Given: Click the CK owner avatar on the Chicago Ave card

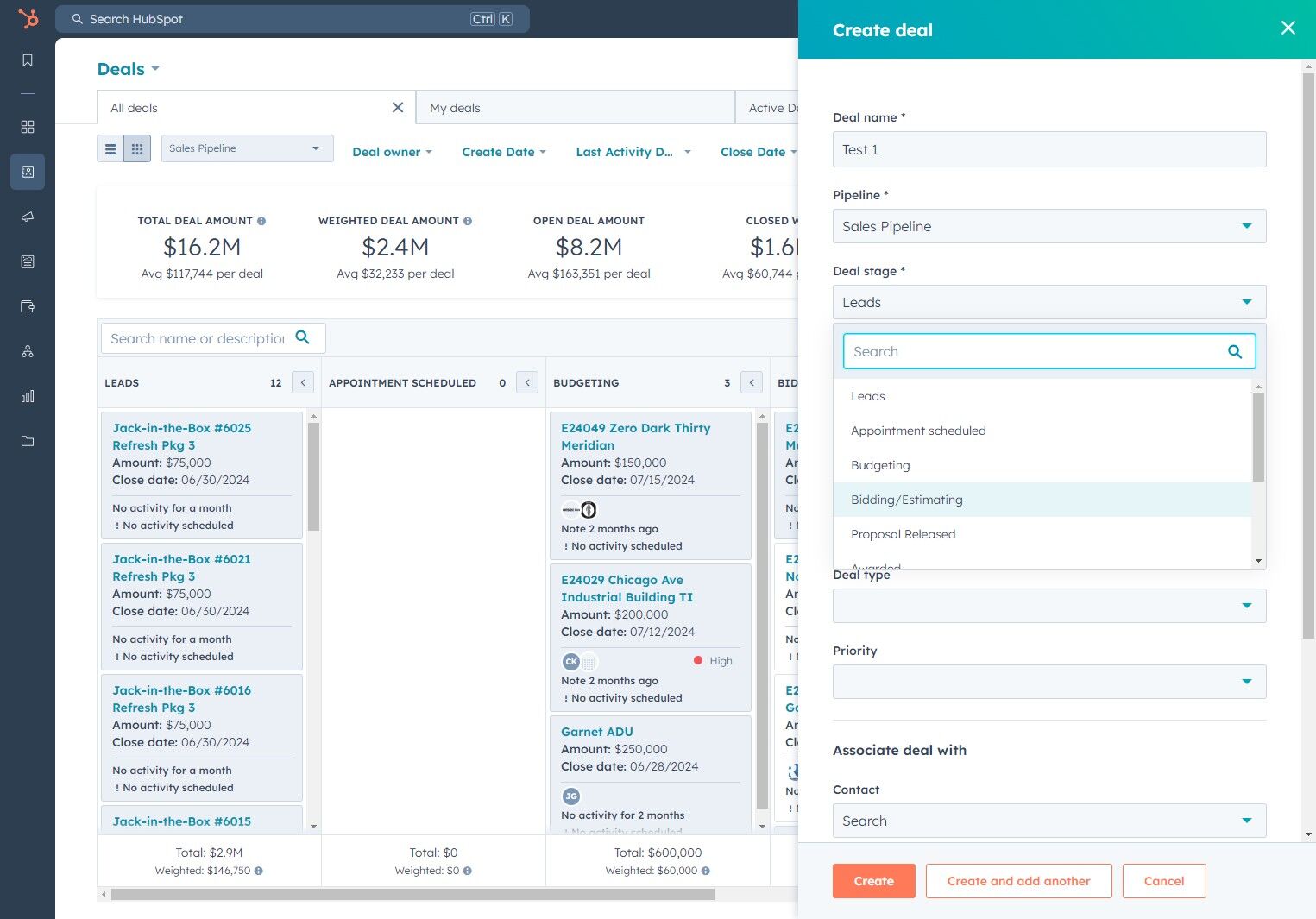Looking at the screenshot, I should [571, 662].
